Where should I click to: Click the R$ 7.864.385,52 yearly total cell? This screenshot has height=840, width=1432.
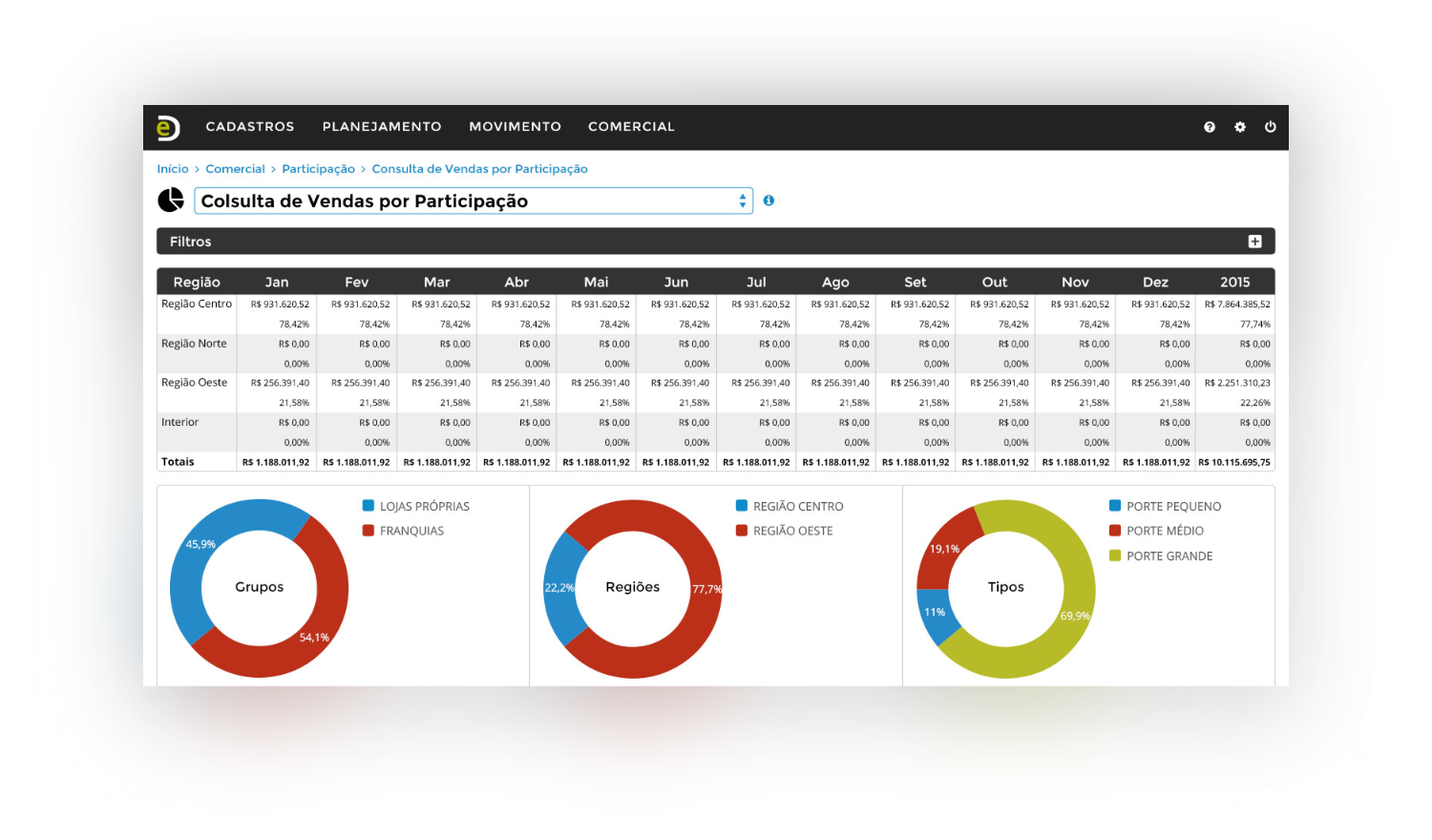click(x=1237, y=304)
